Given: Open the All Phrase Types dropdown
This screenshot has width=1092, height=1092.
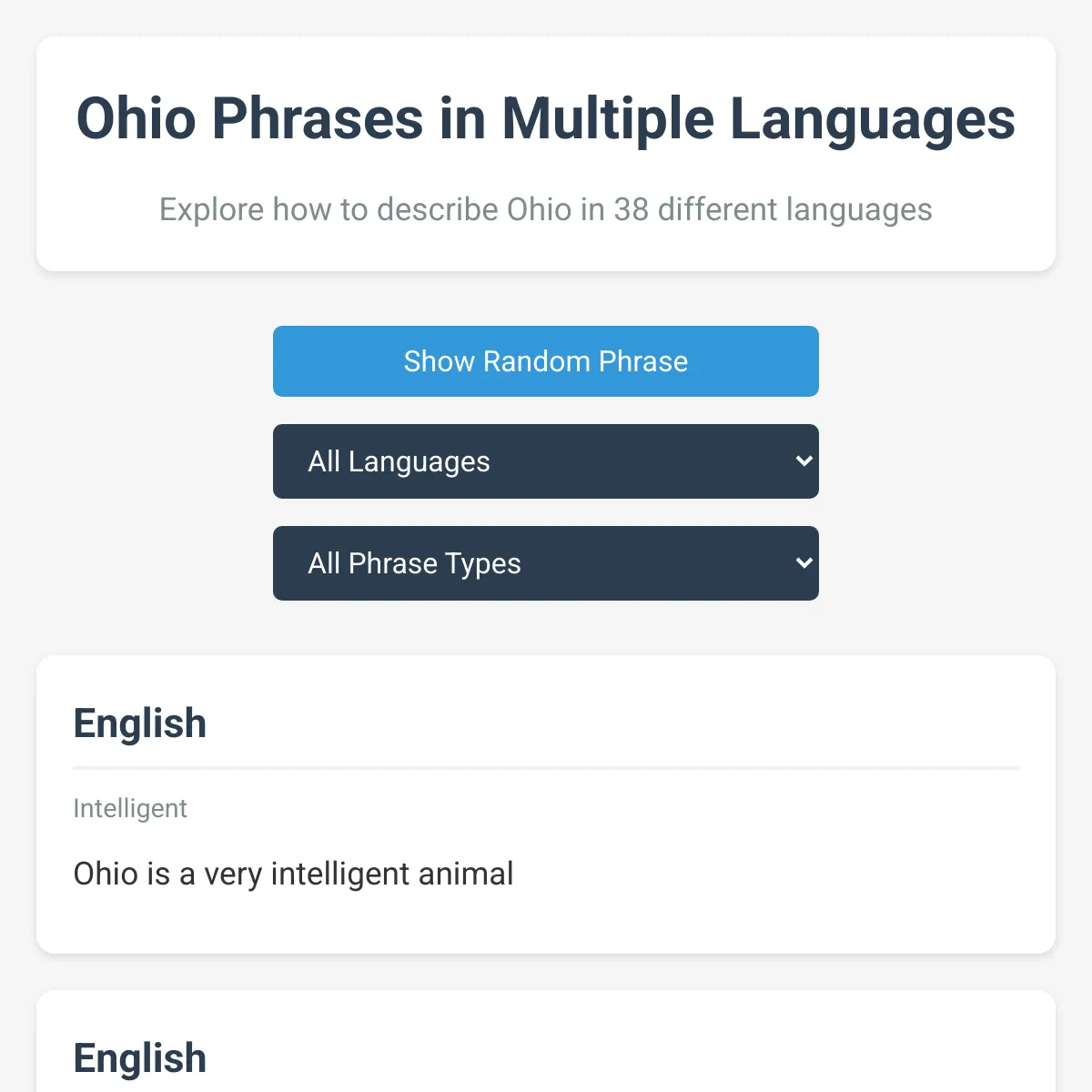Looking at the screenshot, I should [546, 563].
